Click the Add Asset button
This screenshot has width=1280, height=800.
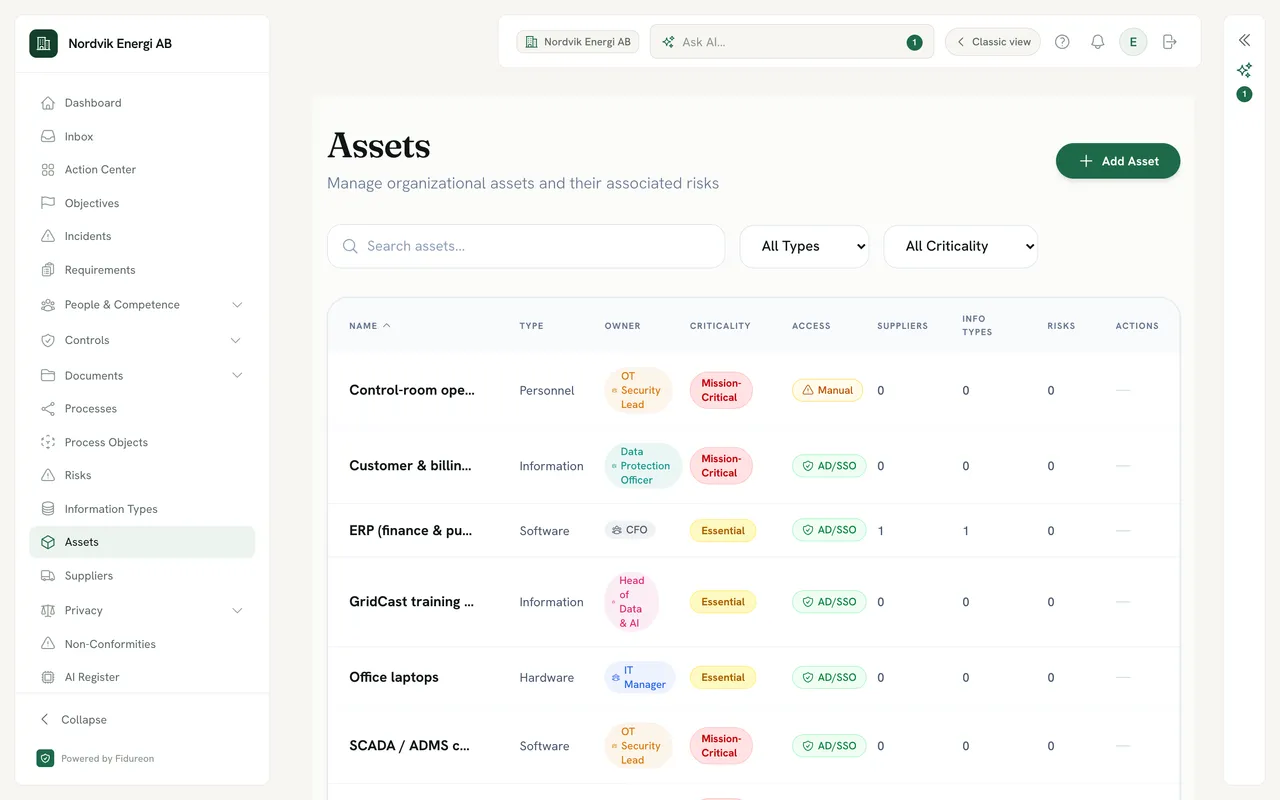point(1118,161)
